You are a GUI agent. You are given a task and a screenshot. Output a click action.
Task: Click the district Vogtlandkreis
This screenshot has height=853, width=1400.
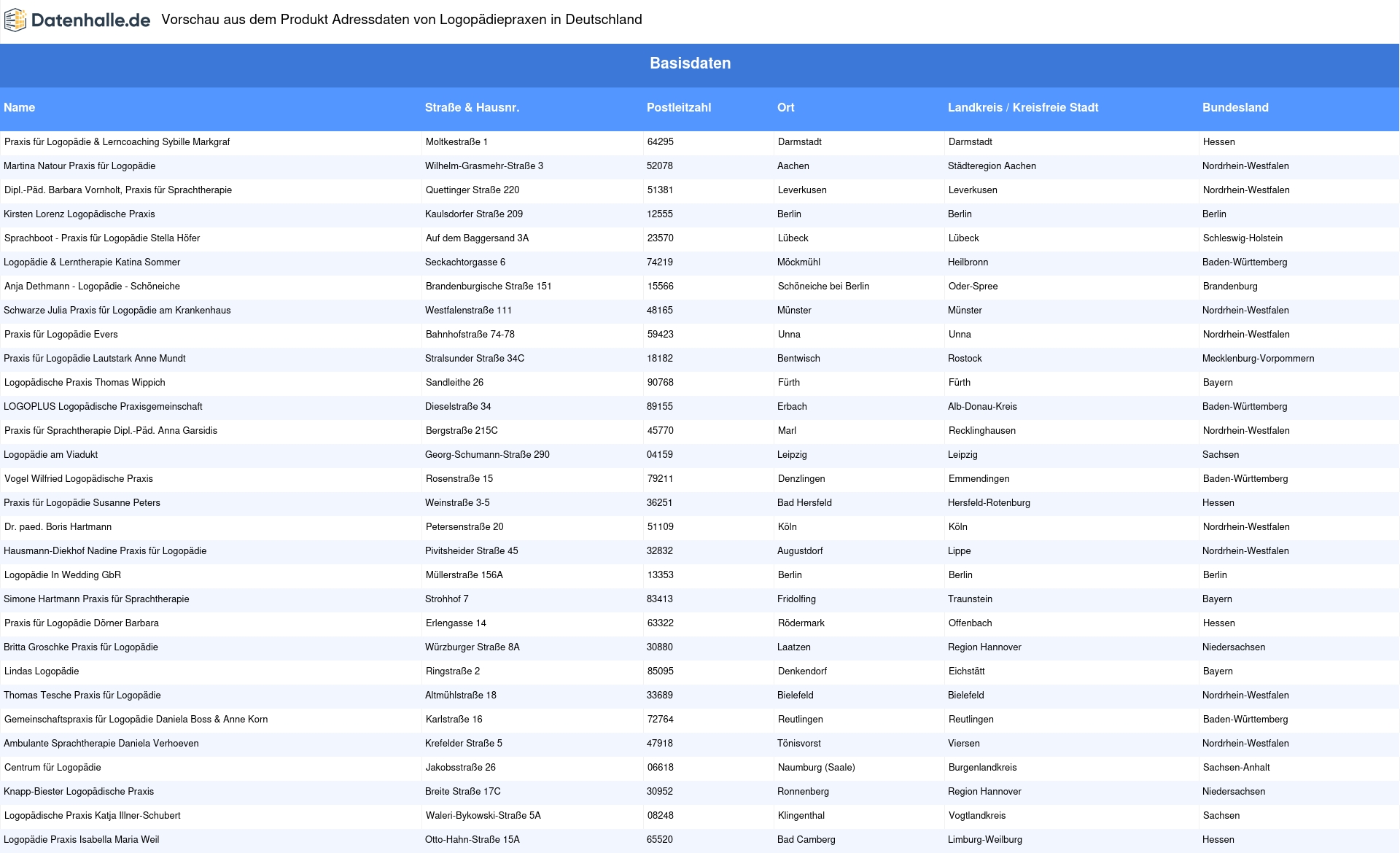click(977, 816)
